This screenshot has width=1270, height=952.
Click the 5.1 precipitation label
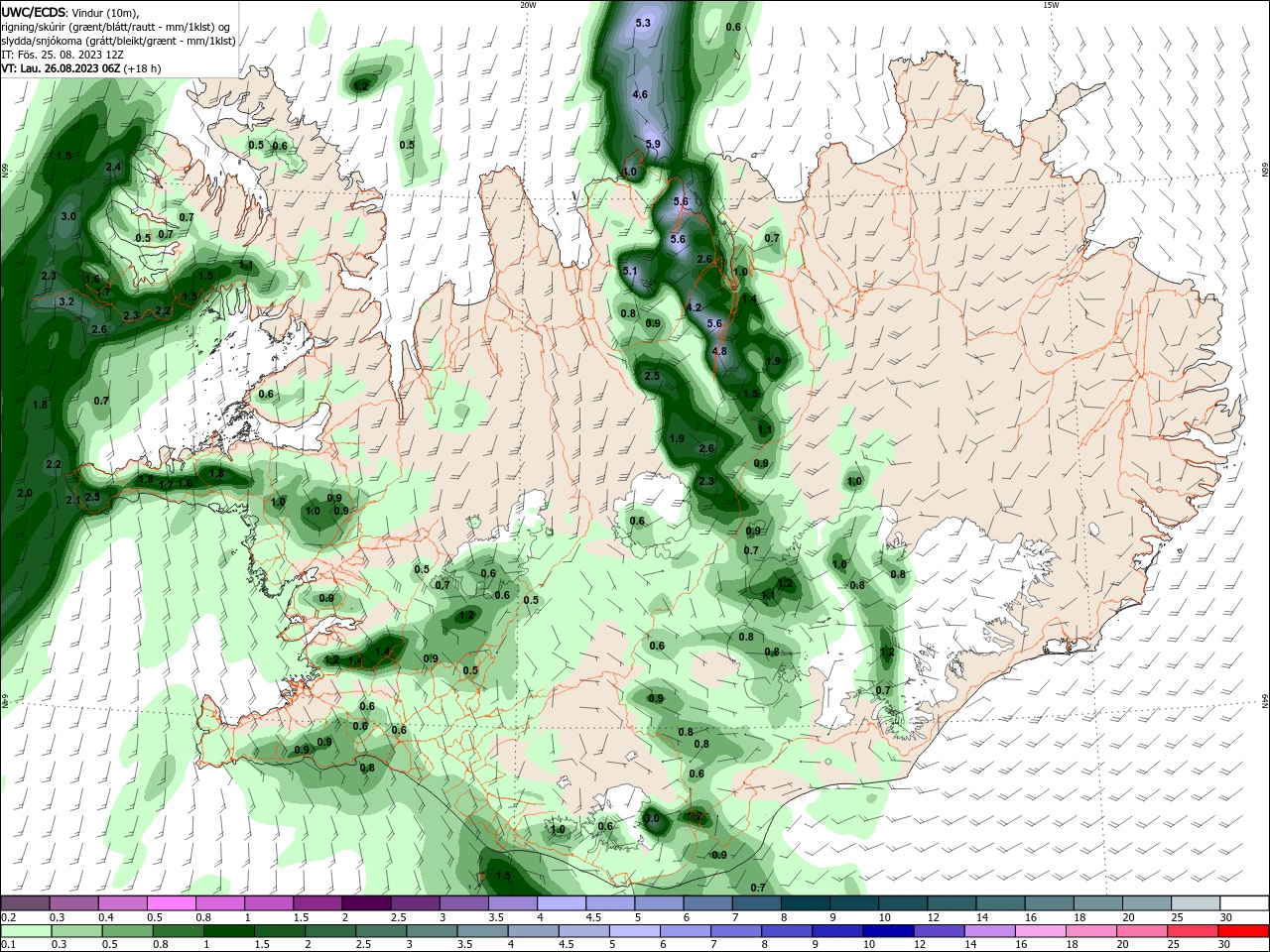(630, 272)
